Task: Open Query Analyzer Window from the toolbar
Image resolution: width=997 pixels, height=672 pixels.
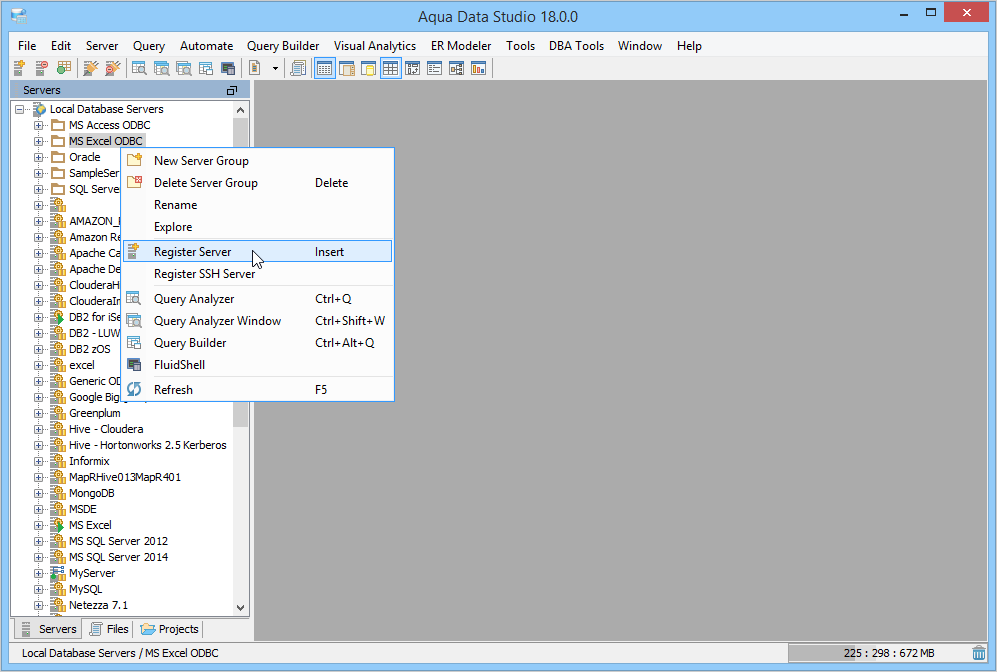Action: tap(162, 68)
